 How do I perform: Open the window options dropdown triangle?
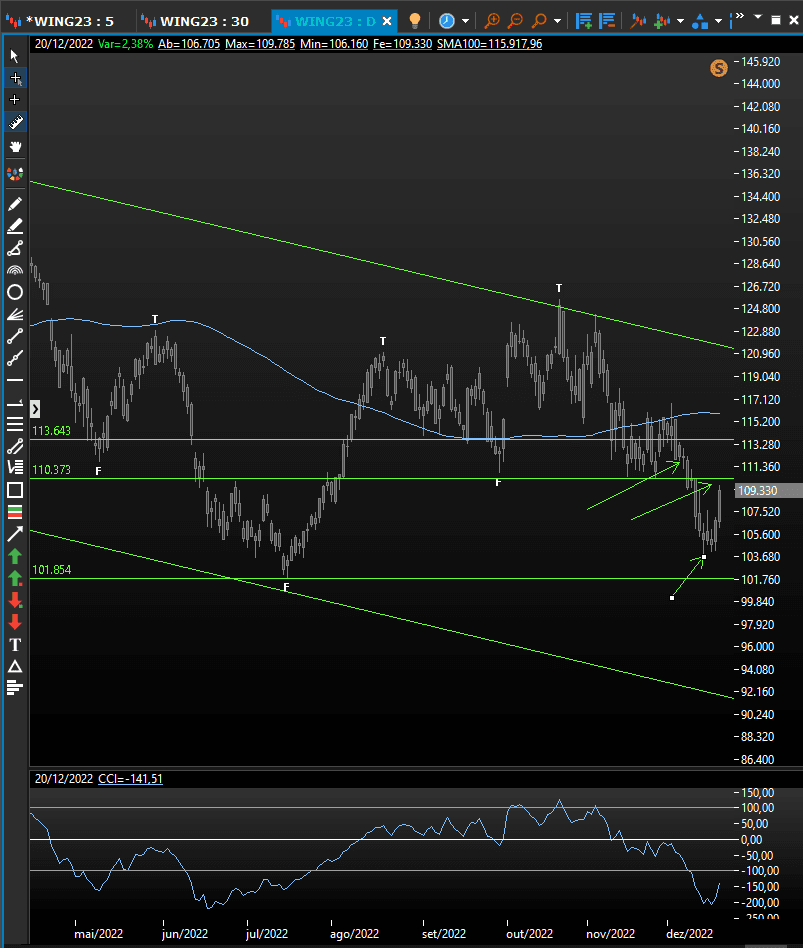click(758, 18)
